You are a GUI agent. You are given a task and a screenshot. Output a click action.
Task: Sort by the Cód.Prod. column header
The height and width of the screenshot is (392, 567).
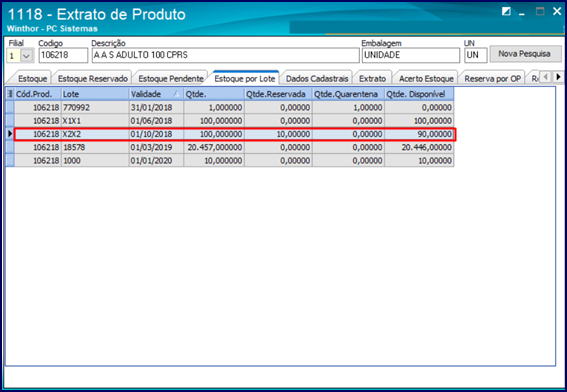tap(38, 94)
